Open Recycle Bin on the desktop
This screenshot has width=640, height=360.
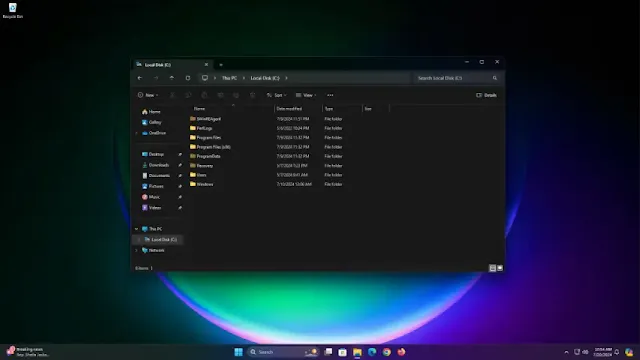point(13,11)
